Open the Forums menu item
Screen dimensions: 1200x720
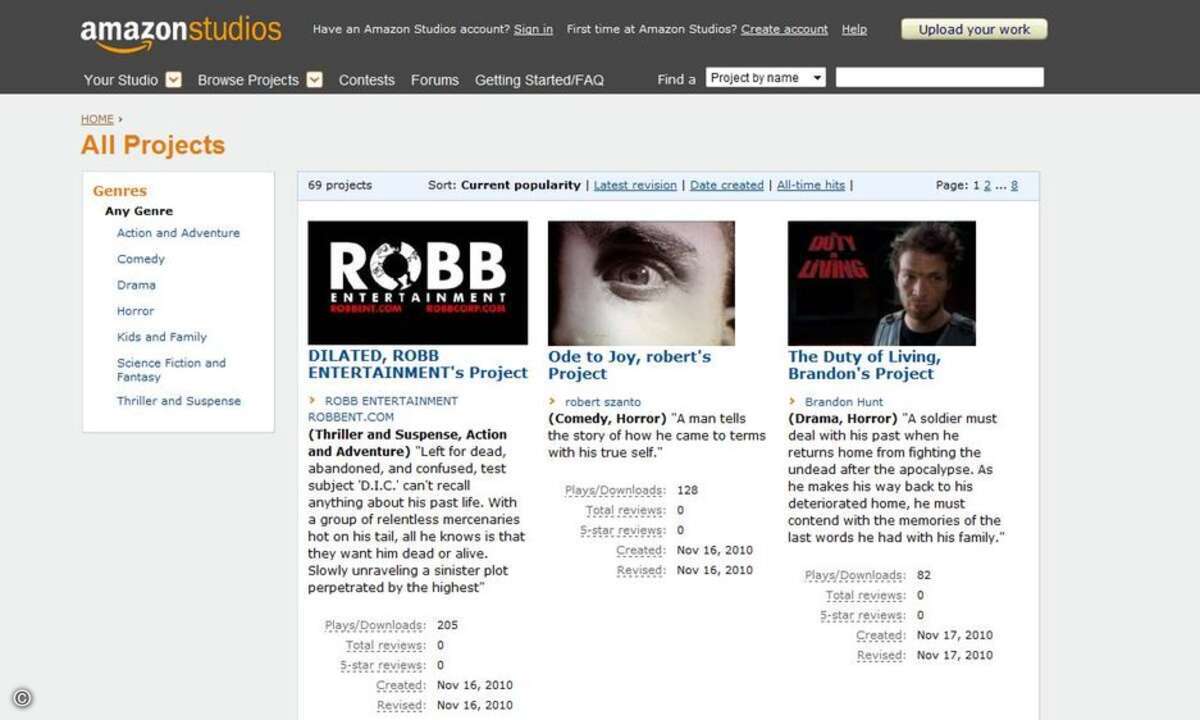pos(435,80)
